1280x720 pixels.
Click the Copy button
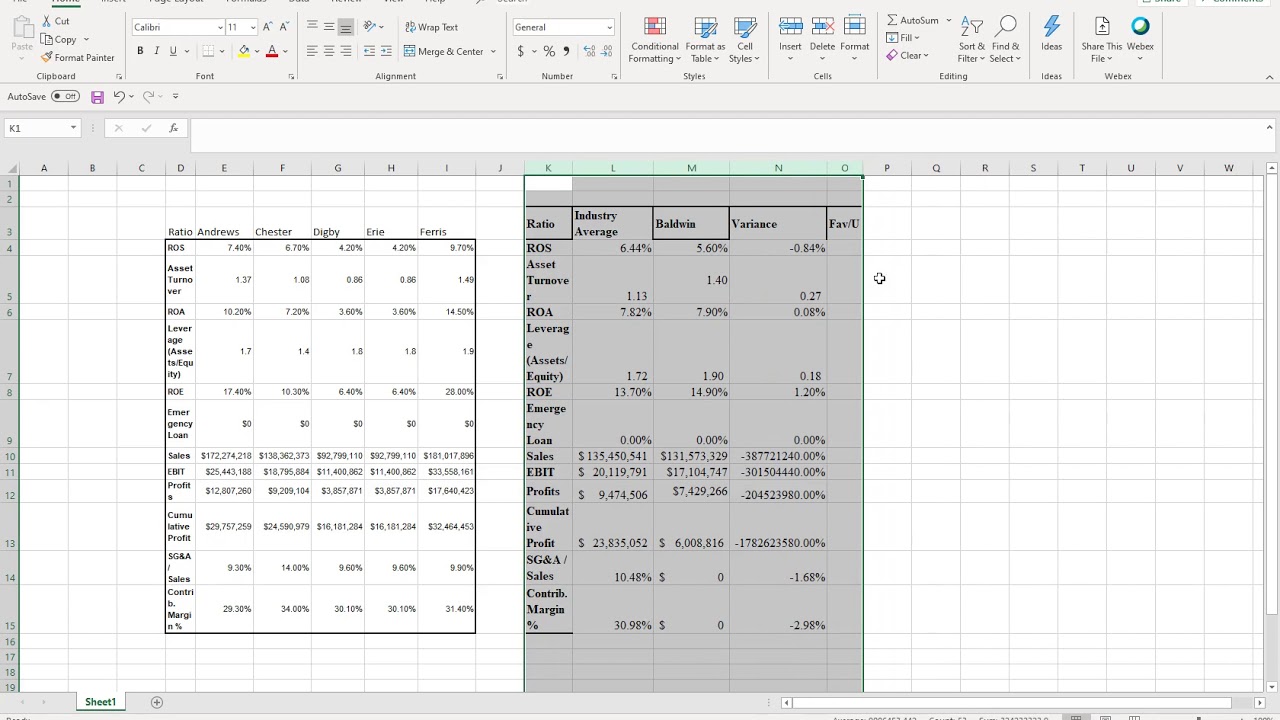tap(59, 39)
